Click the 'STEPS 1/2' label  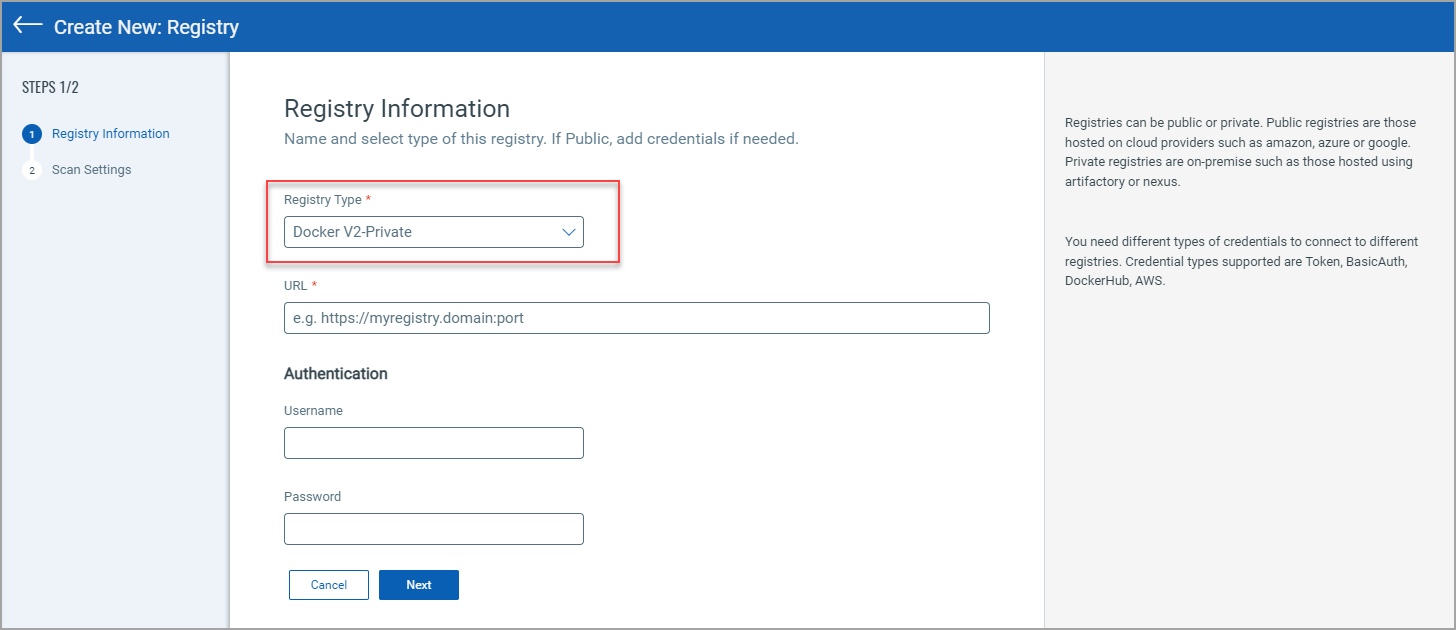(50, 87)
